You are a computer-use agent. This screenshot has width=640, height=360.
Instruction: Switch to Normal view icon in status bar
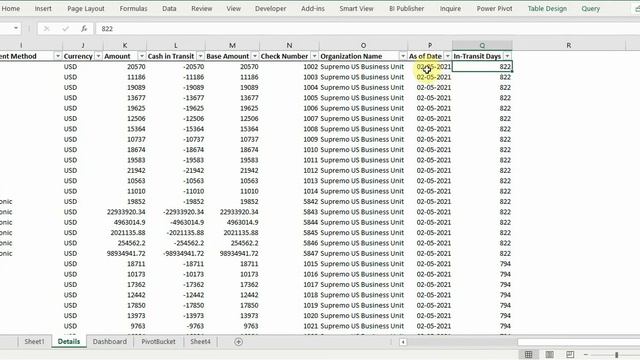529,354
